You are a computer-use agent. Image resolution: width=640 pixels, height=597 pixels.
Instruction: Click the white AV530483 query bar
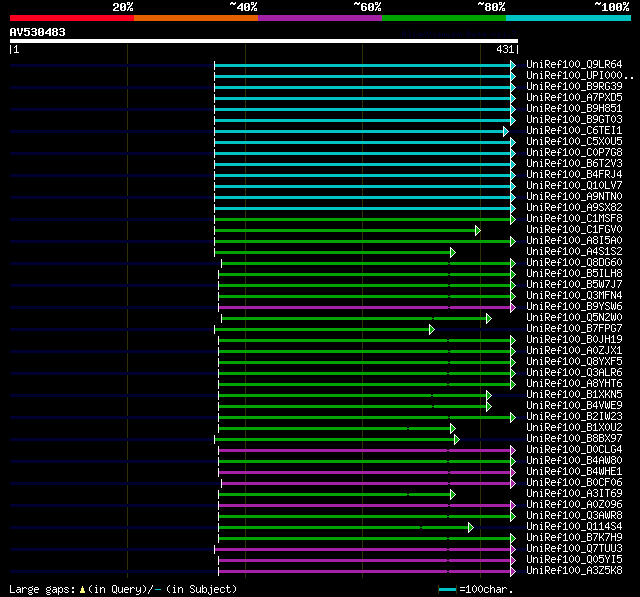264,41
